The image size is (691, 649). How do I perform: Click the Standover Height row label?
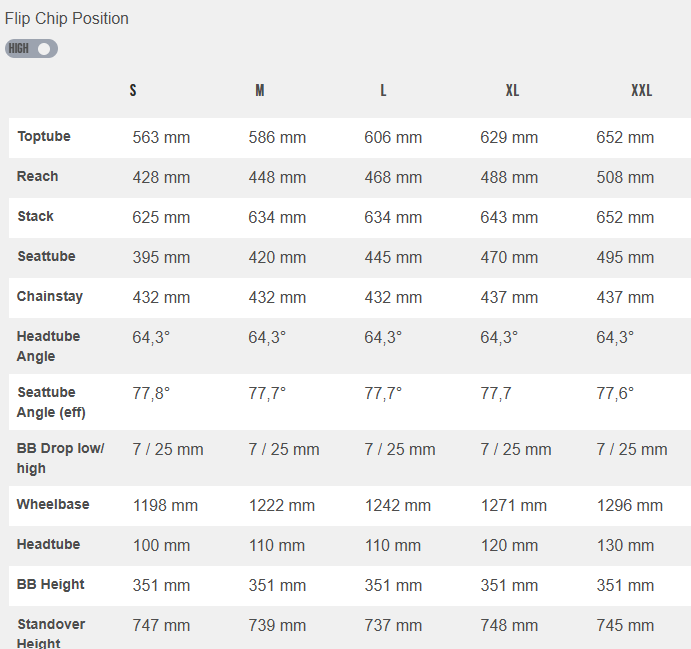point(51,633)
